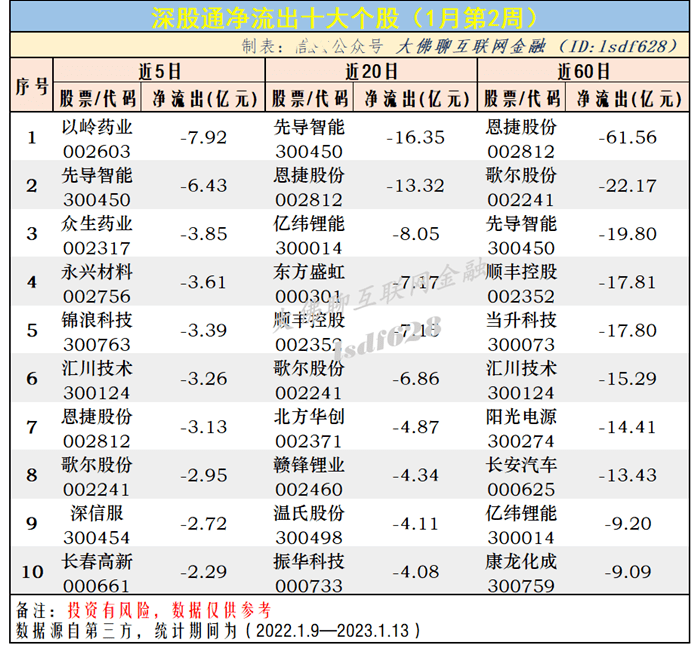This screenshot has height=657, width=700.
Task: Click the -61.56 value in 近60日
Action: [x=628, y=137]
